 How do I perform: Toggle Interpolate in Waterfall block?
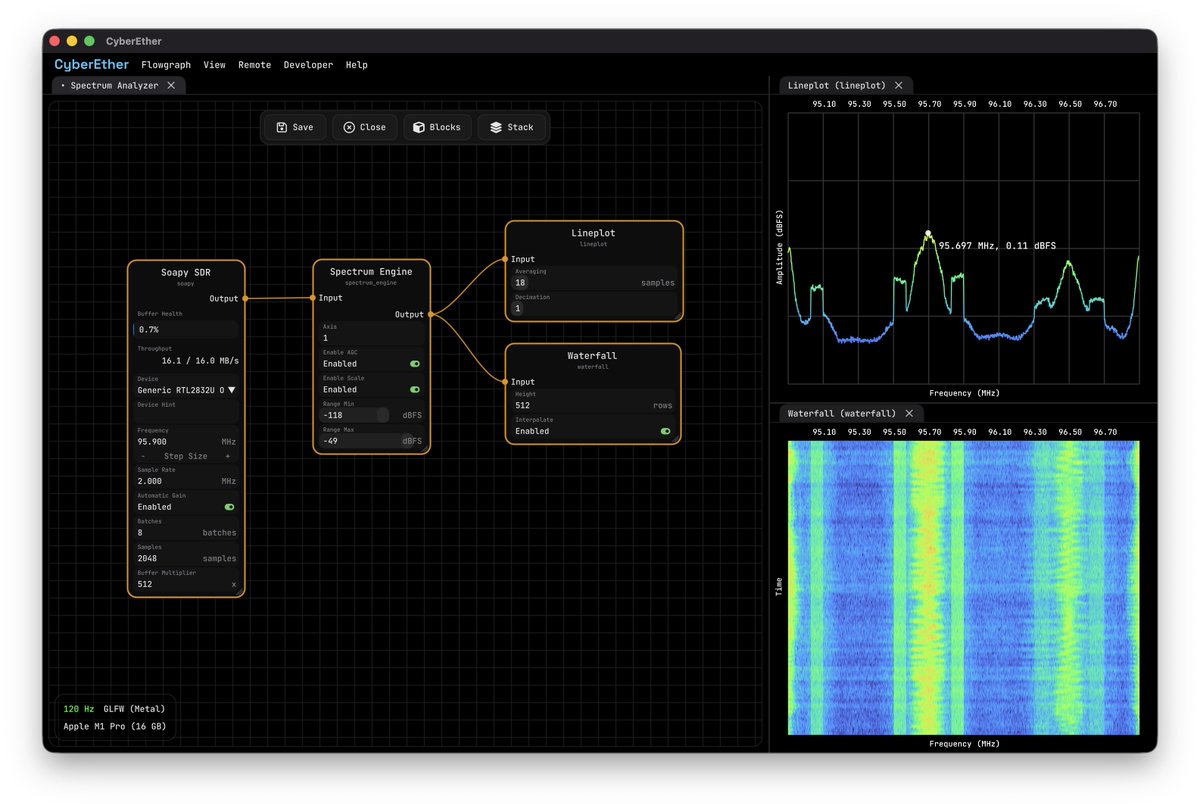[x=665, y=431]
